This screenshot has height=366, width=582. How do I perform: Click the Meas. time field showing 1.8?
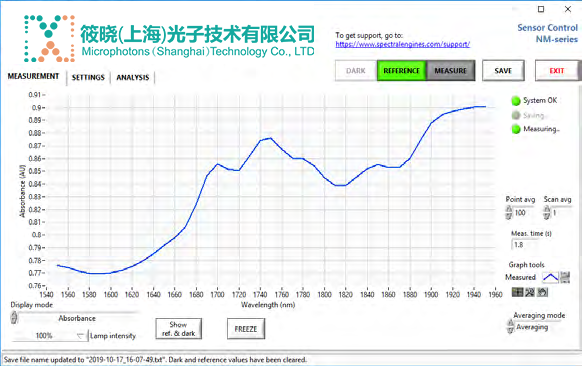525,245
